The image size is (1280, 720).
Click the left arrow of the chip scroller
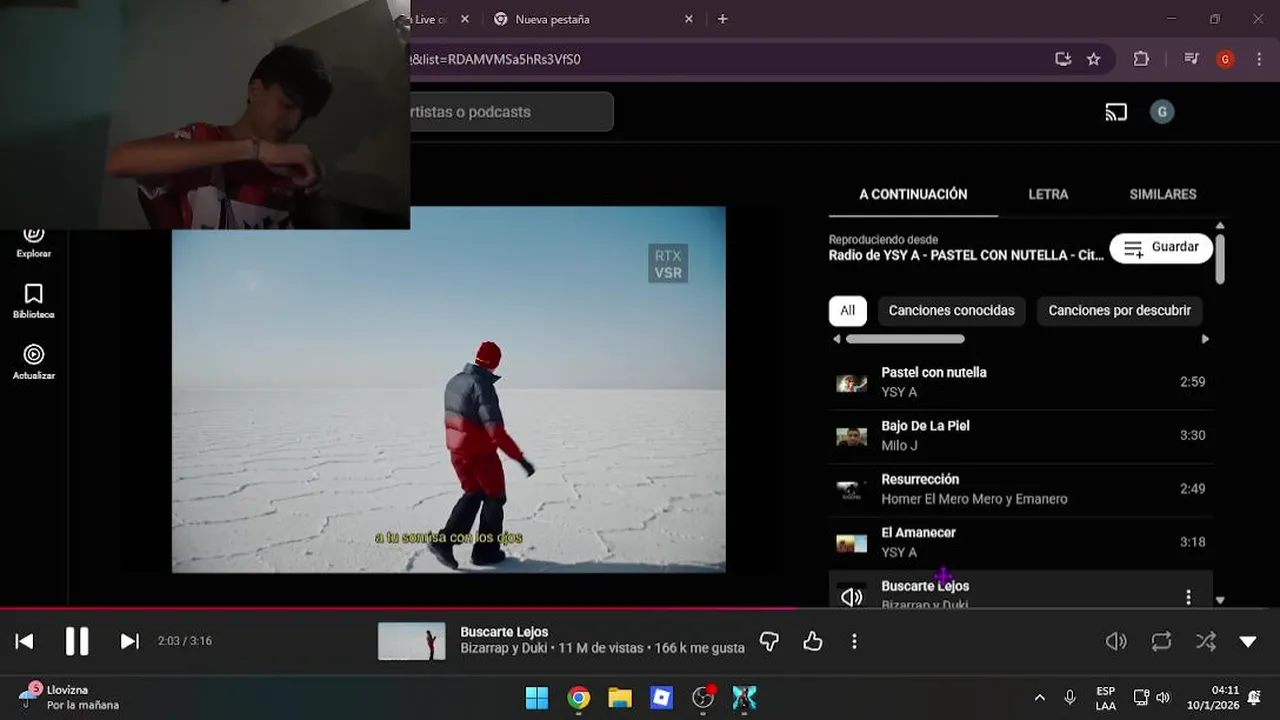(x=837, y=339)
